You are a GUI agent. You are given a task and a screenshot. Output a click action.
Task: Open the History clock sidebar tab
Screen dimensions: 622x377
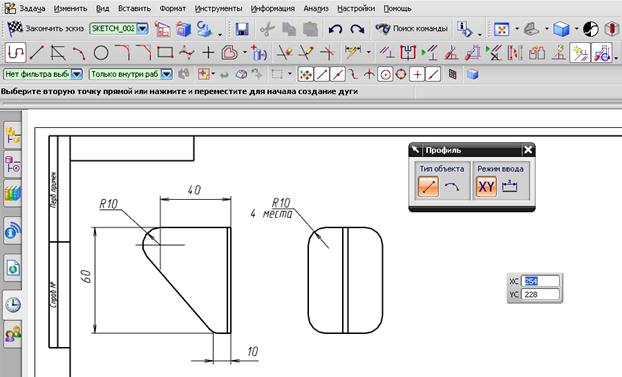click(x=12, y=305)
